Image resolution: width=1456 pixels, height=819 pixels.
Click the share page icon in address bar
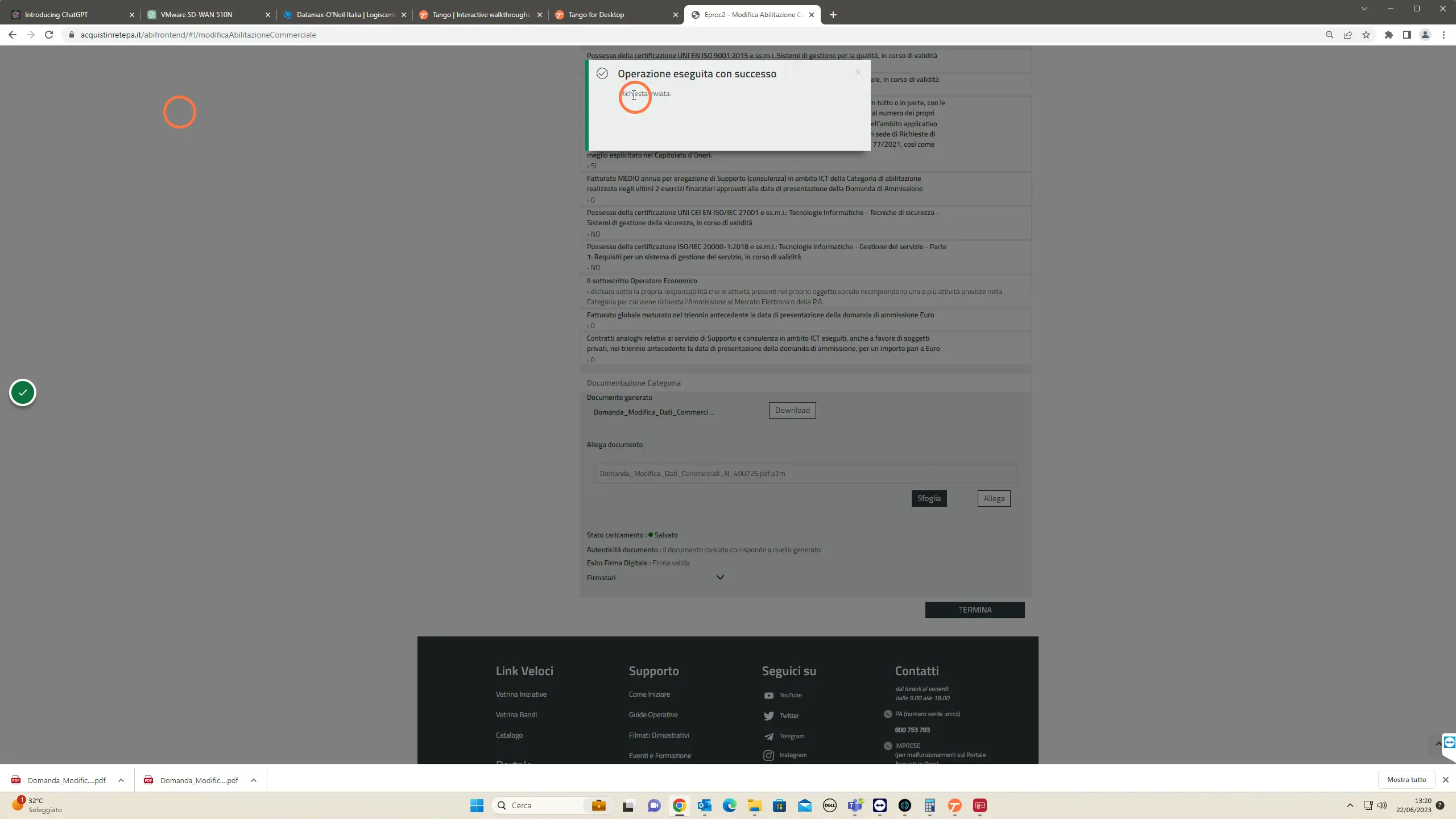tap(1348, 35)
